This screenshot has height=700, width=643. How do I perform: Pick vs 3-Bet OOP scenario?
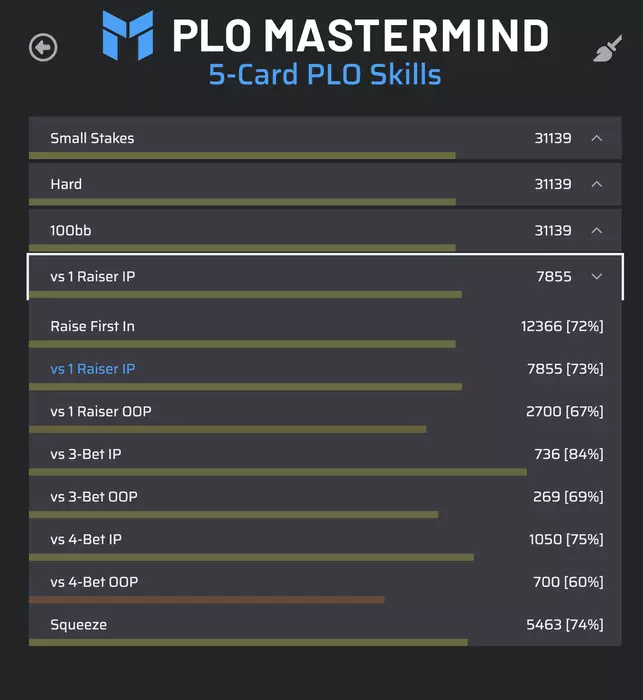point(94,496)
